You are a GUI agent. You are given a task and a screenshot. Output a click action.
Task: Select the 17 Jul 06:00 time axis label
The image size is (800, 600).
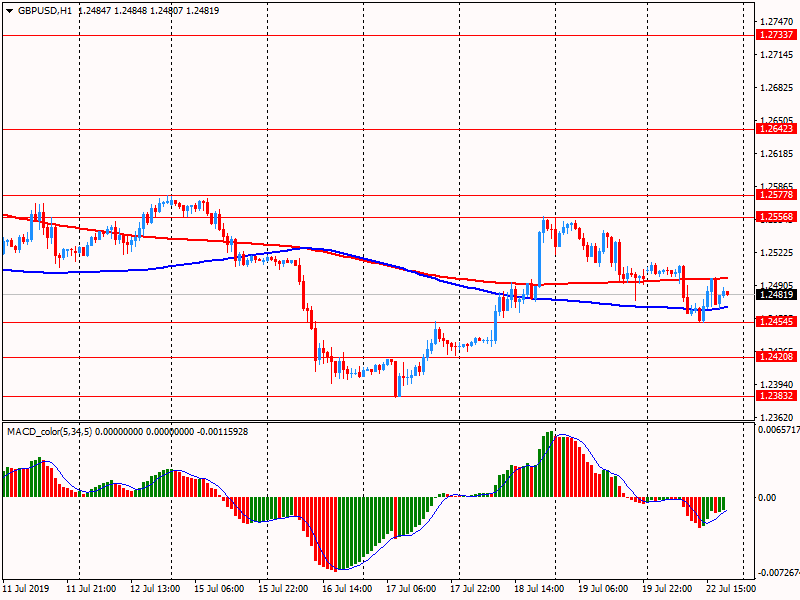click(x=411, y=589)
